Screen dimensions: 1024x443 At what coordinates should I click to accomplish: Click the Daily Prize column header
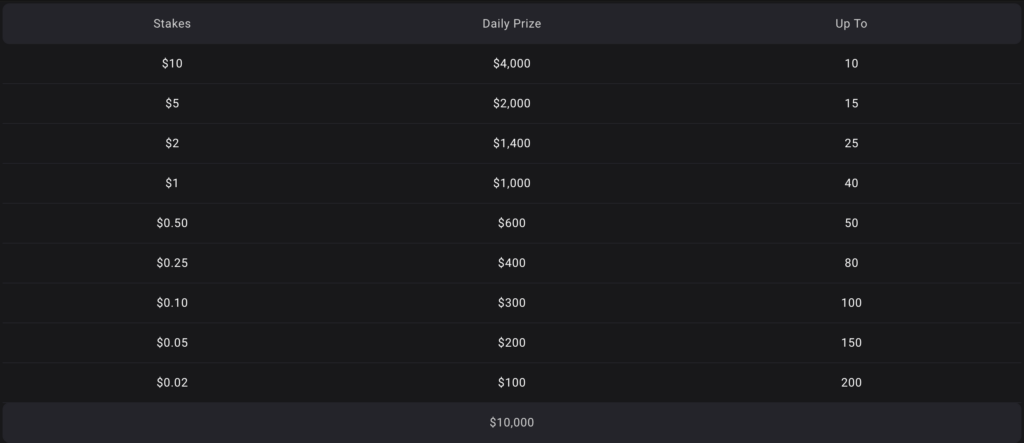point(511,23)
